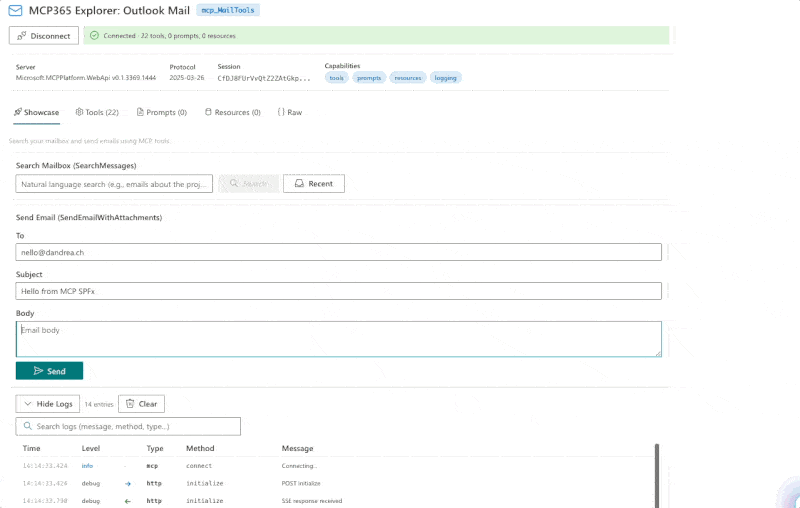Switch to the Showcase tab
This screenshot has height=508, width=800.
point(36,112)
